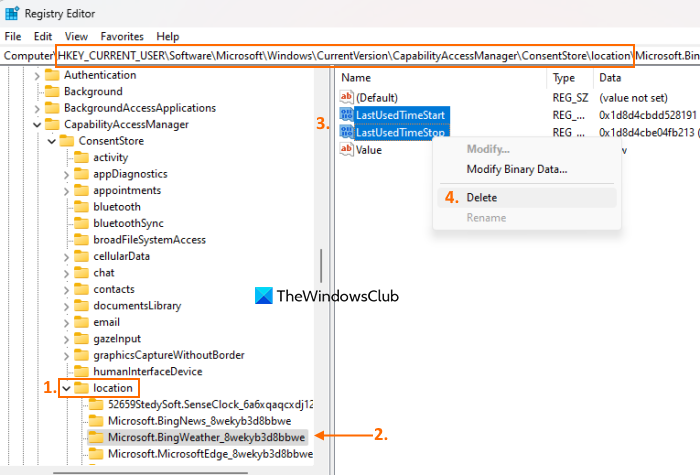Click the LastUsedTimeStop binary value icon
700x475 pixels.
346,132
